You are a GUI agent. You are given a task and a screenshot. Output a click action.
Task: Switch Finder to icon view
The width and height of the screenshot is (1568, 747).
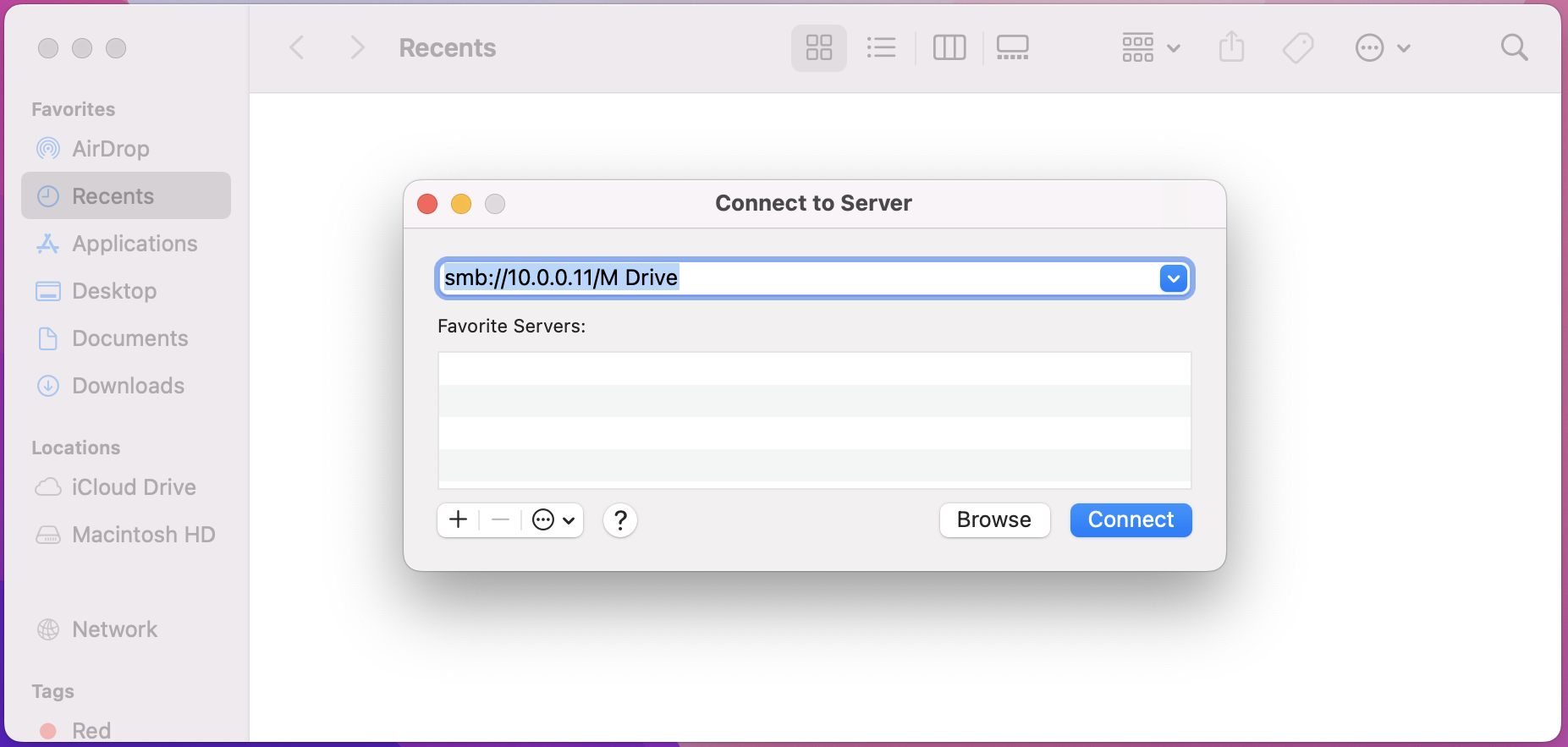(818, 47)
